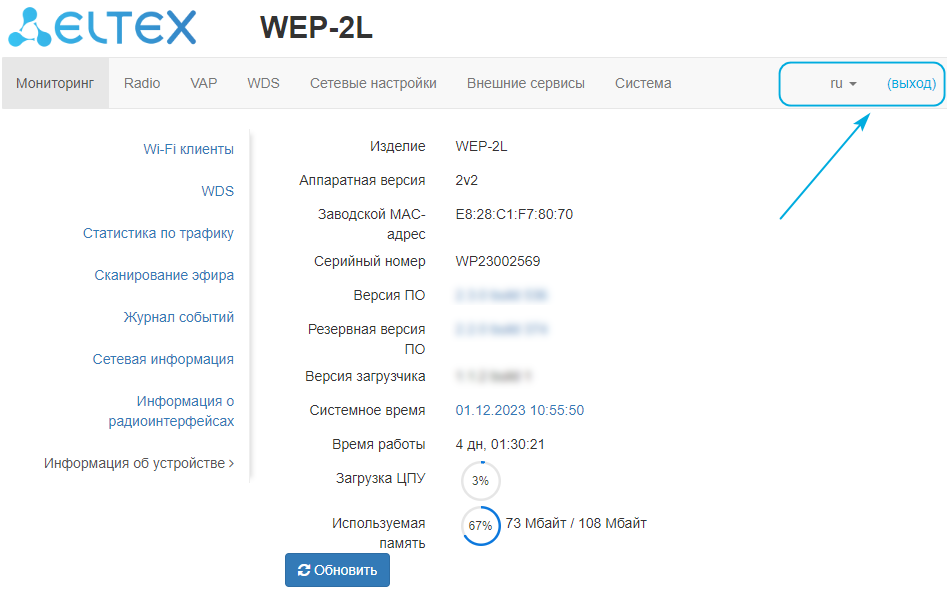Viewport: 951px width, 594px height.
Task: Click the MAC address E8:28:C1:F7:80:70
Action: [514, 214]
